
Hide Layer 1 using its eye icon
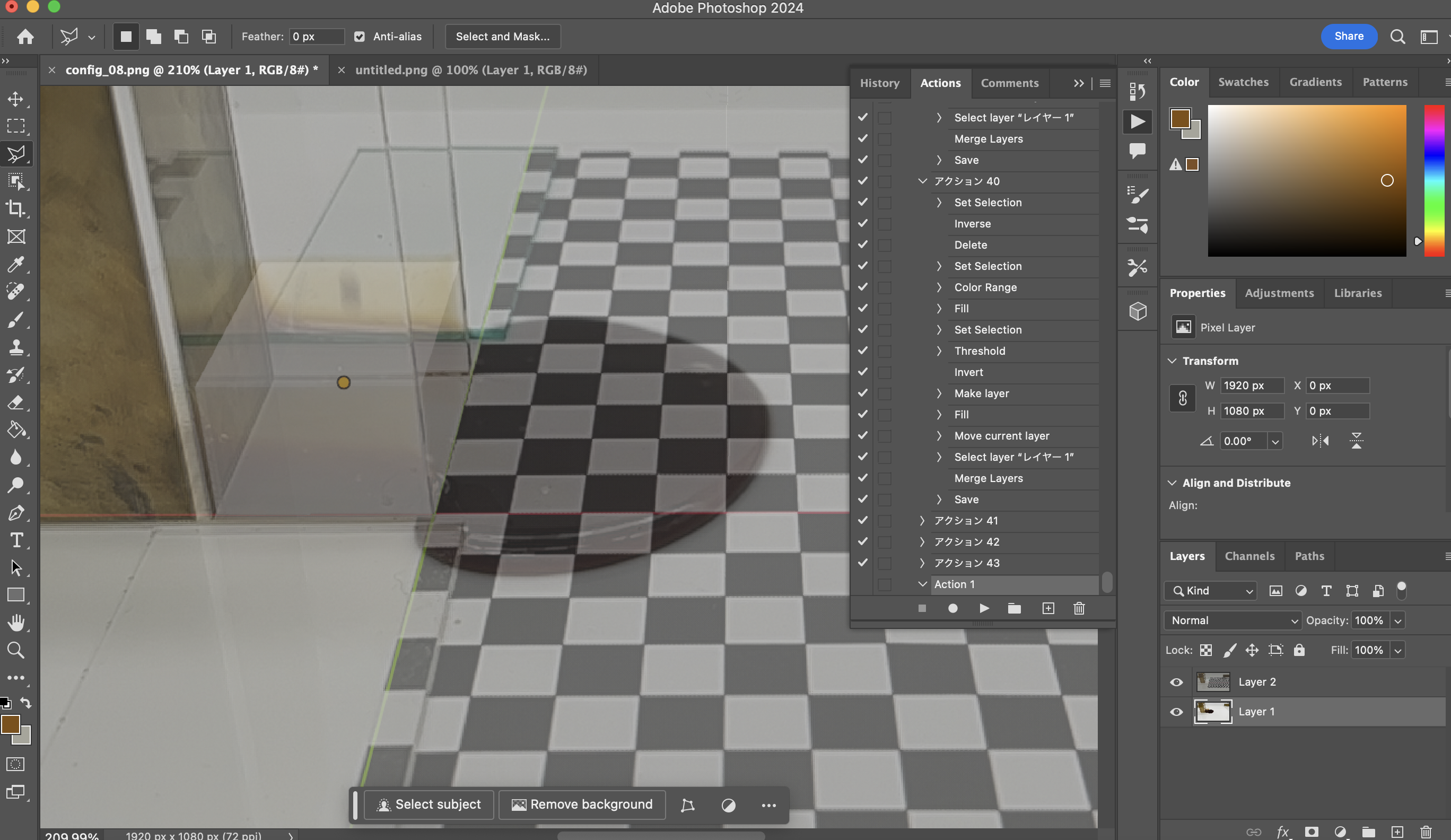click(1176, 712)
